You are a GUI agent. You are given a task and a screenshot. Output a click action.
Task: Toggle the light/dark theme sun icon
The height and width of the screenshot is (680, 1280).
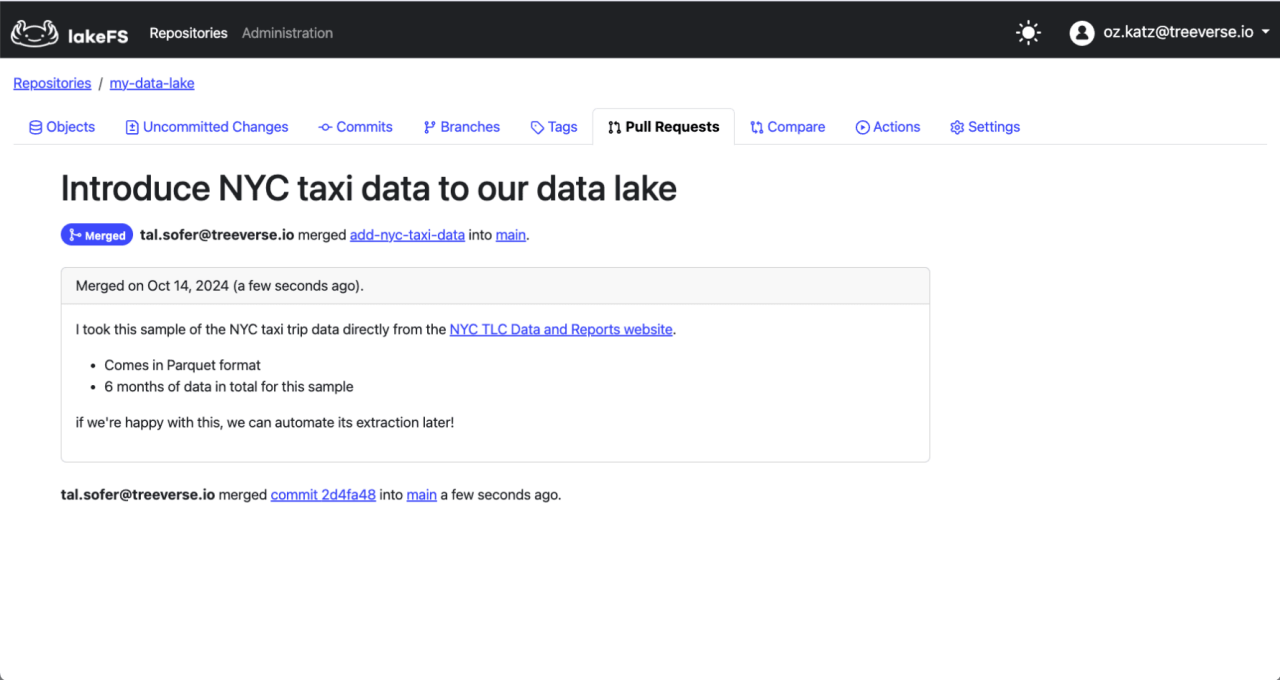pyautogui.click(x=1028, y=33)
